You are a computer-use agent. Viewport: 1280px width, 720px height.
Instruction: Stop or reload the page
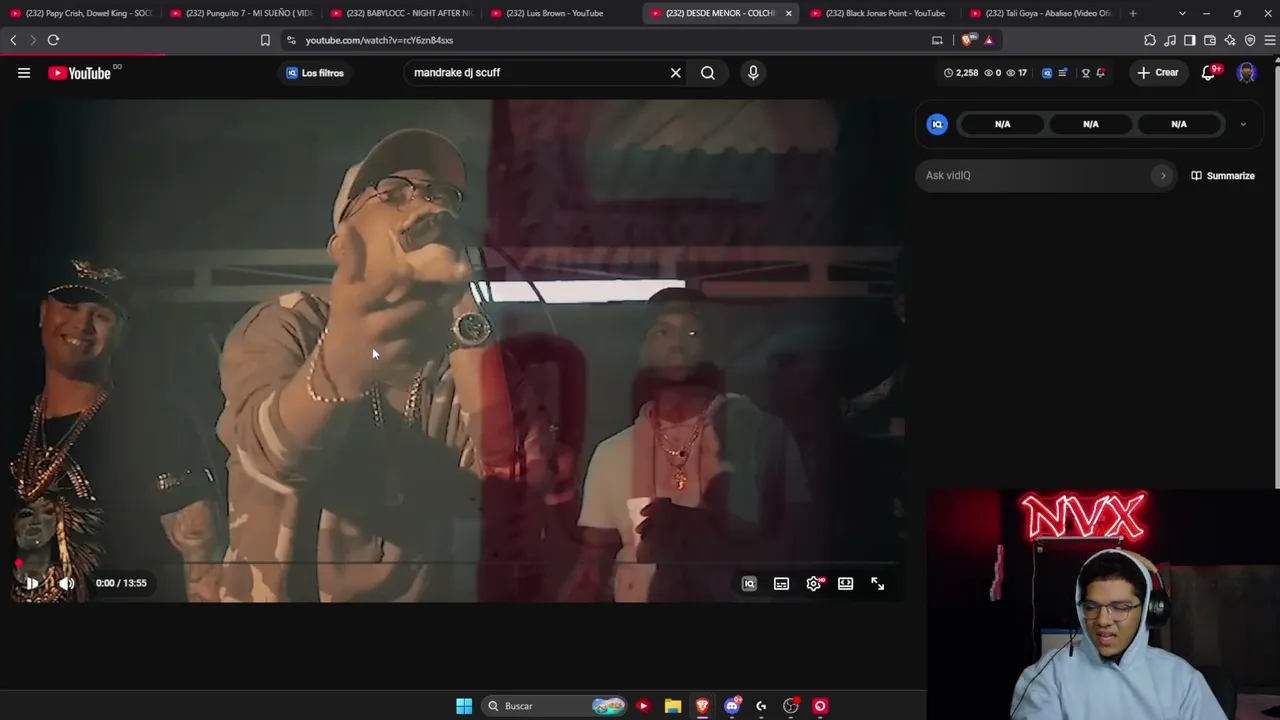click(53, 40)
